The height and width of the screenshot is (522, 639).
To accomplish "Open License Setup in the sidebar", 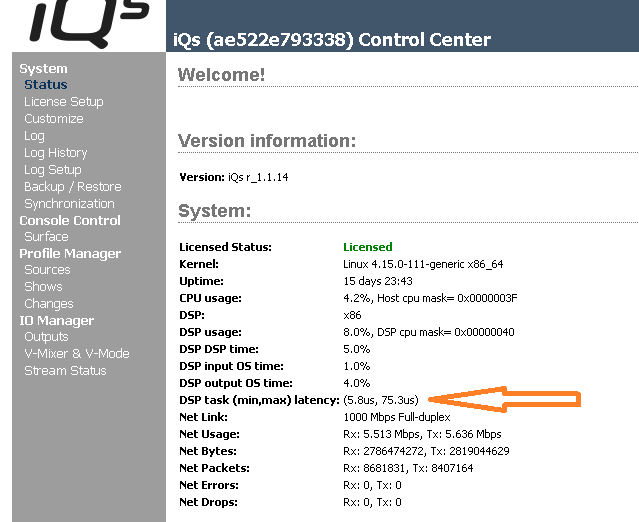I will [x=64, y=101].
